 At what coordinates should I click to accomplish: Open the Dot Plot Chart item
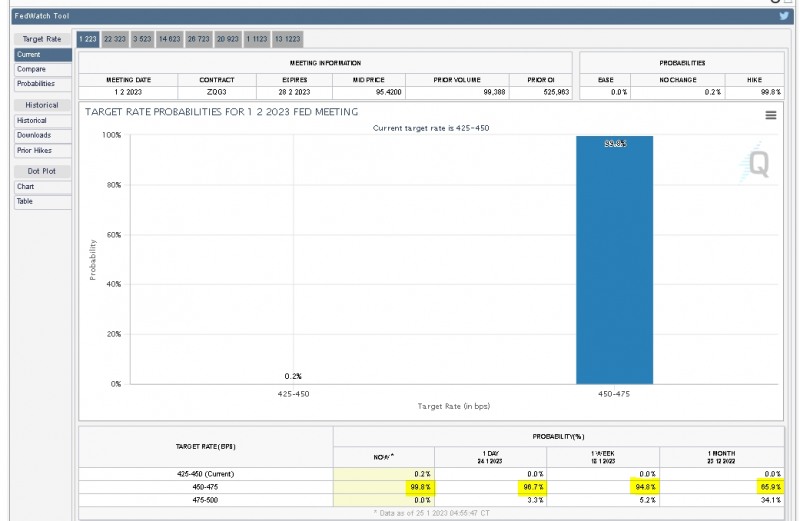click(43, 187)
